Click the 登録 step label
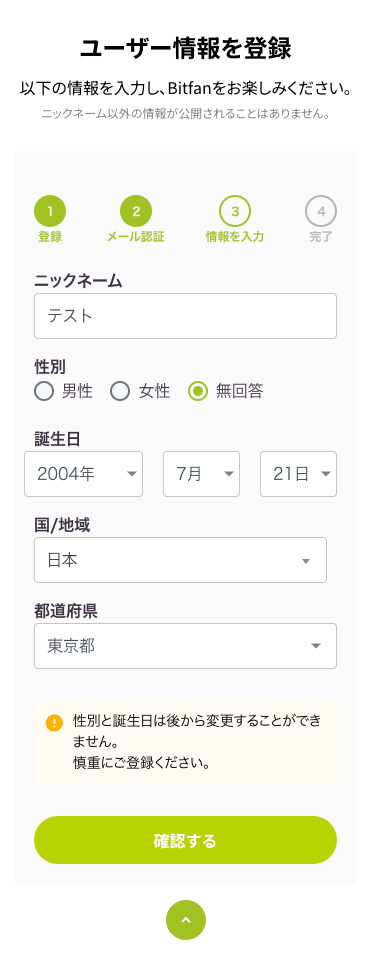This screenshot has height=954, width=373. click(50, 237)
